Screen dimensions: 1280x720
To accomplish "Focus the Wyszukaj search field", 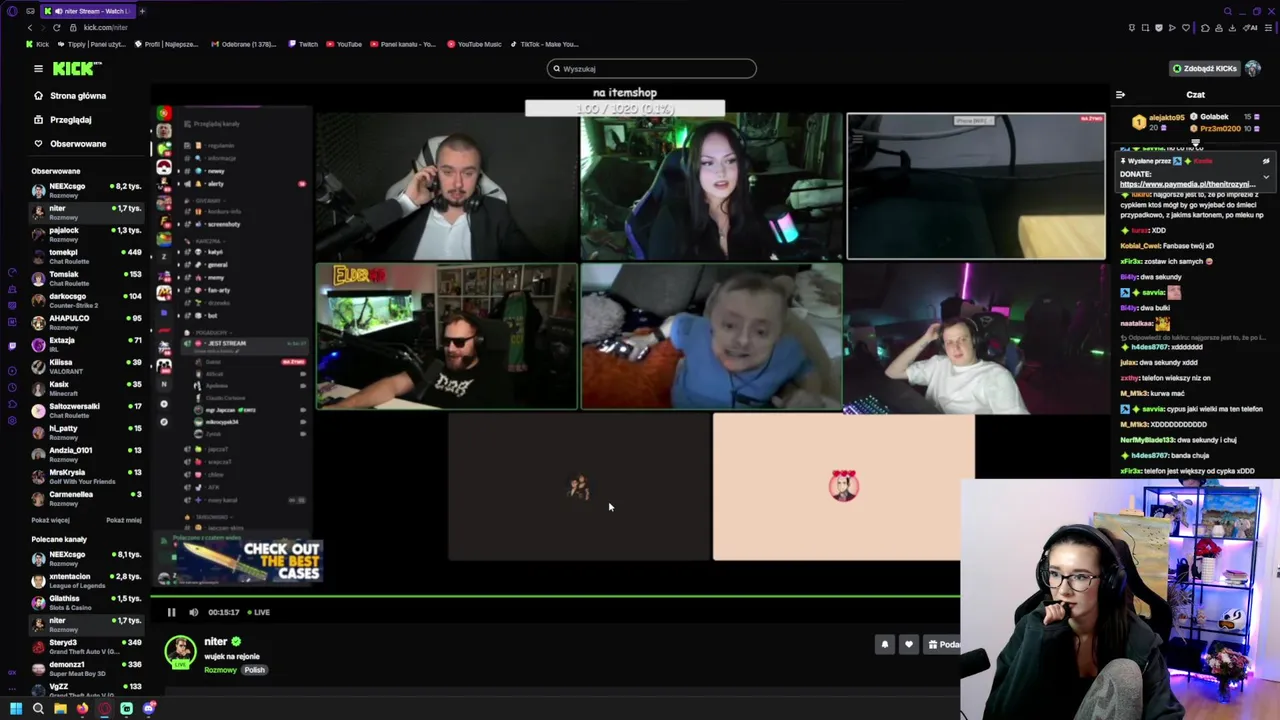I will [651, 68].
